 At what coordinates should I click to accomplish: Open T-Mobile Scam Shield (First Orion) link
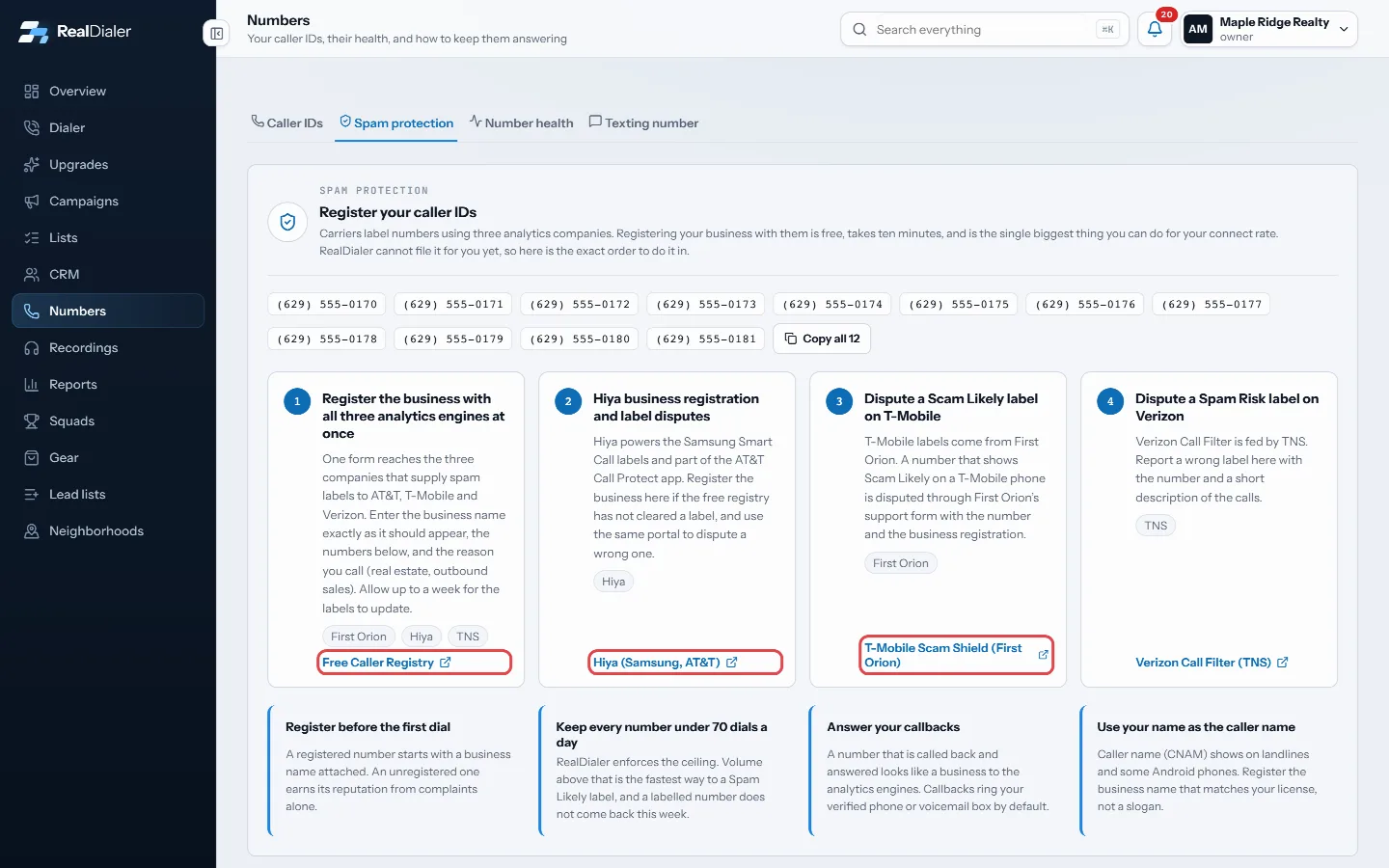coord(956,655)
